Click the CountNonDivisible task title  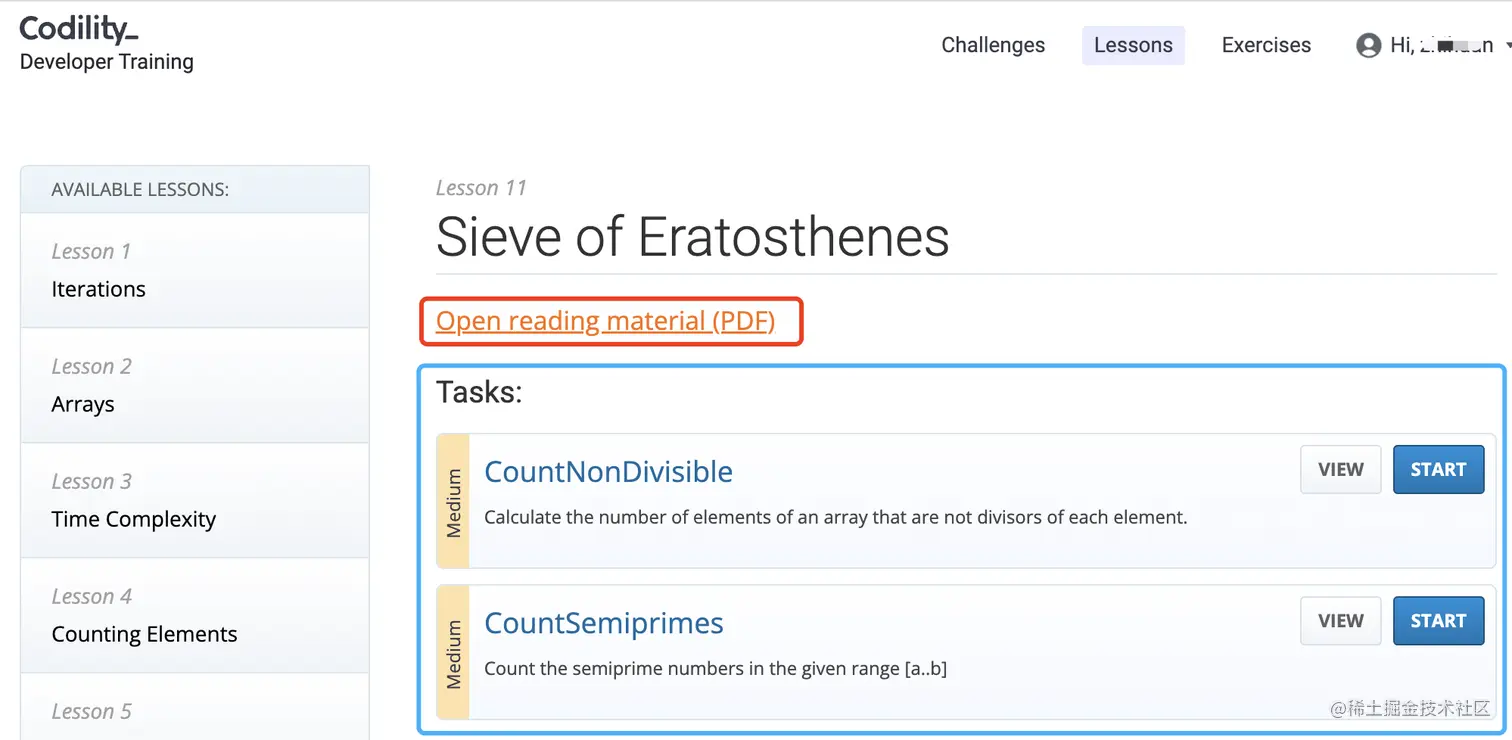(608, 472)
